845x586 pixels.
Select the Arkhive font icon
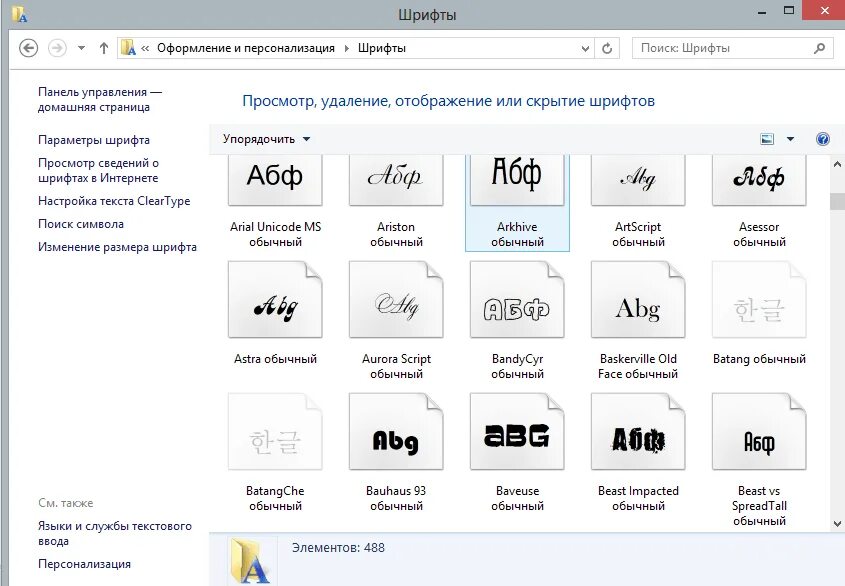(x=517, y=180)
